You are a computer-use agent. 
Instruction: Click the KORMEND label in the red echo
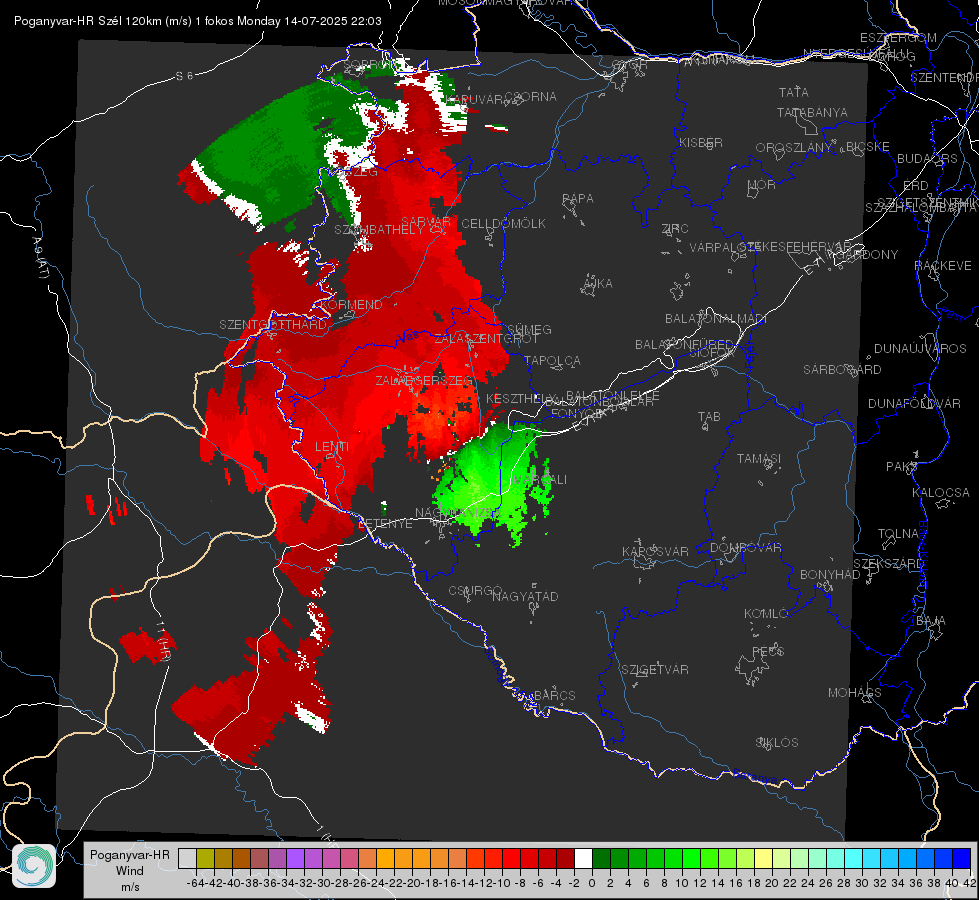[352, 305]
